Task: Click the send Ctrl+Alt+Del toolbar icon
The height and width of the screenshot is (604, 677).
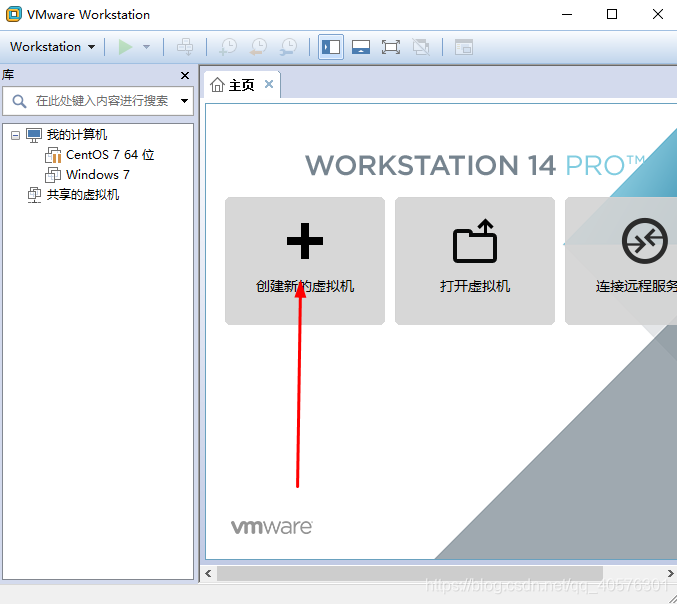Action: pyautogui.click(x=185, y=47)
